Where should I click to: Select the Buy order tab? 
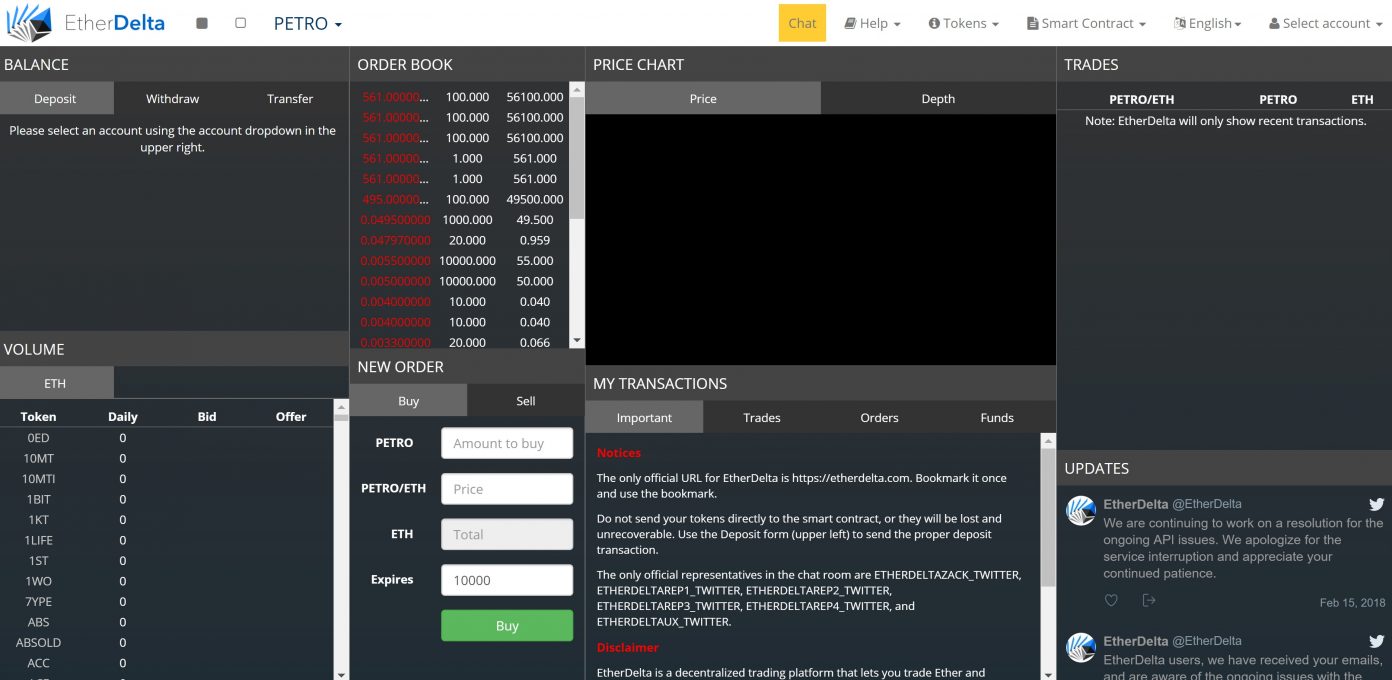[x=408, y=400]
